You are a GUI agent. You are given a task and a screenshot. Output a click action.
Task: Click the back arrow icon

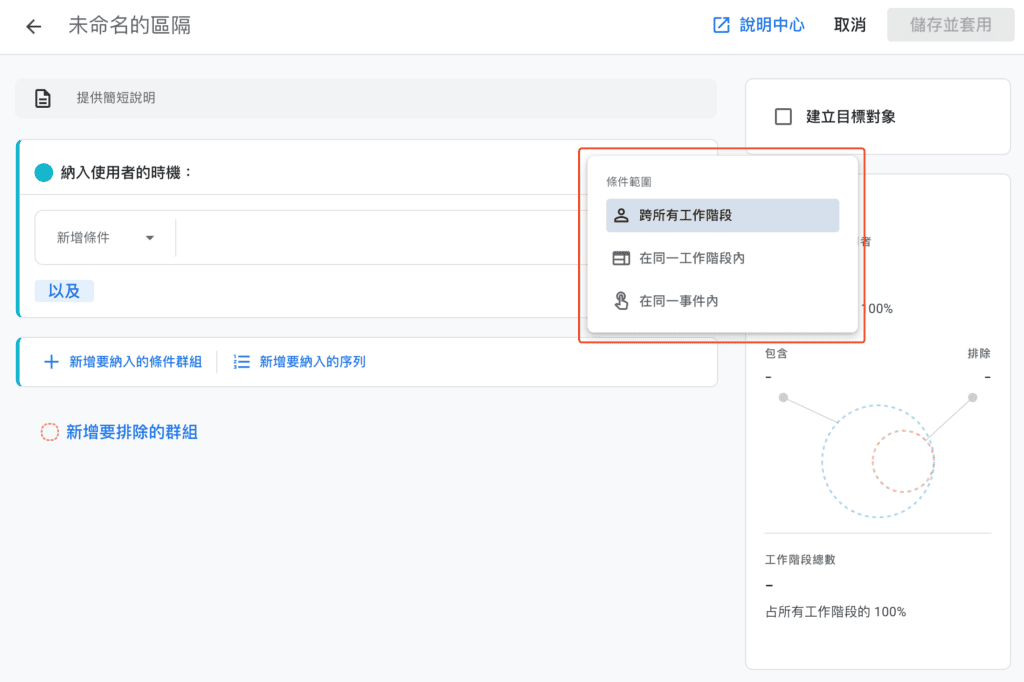click(x=33, y=26)
